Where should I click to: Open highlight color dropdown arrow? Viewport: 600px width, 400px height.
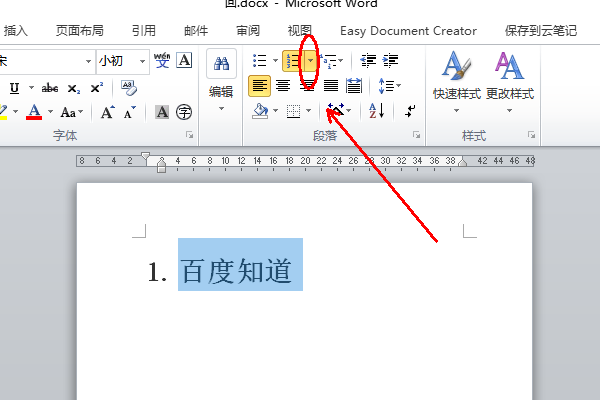(16, 112)
